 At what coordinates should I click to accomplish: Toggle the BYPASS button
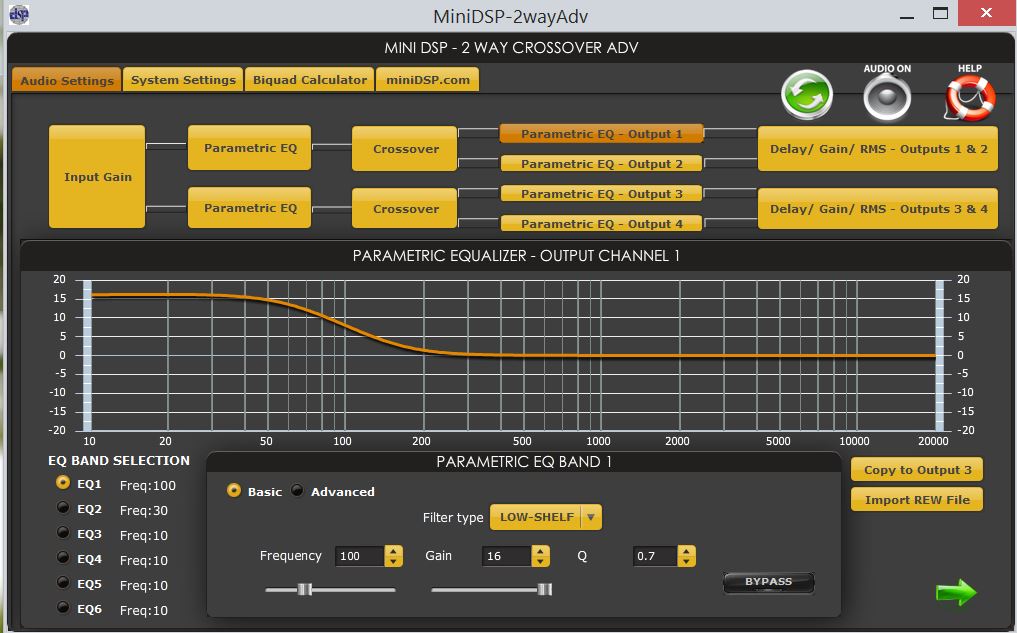[769, 582]
